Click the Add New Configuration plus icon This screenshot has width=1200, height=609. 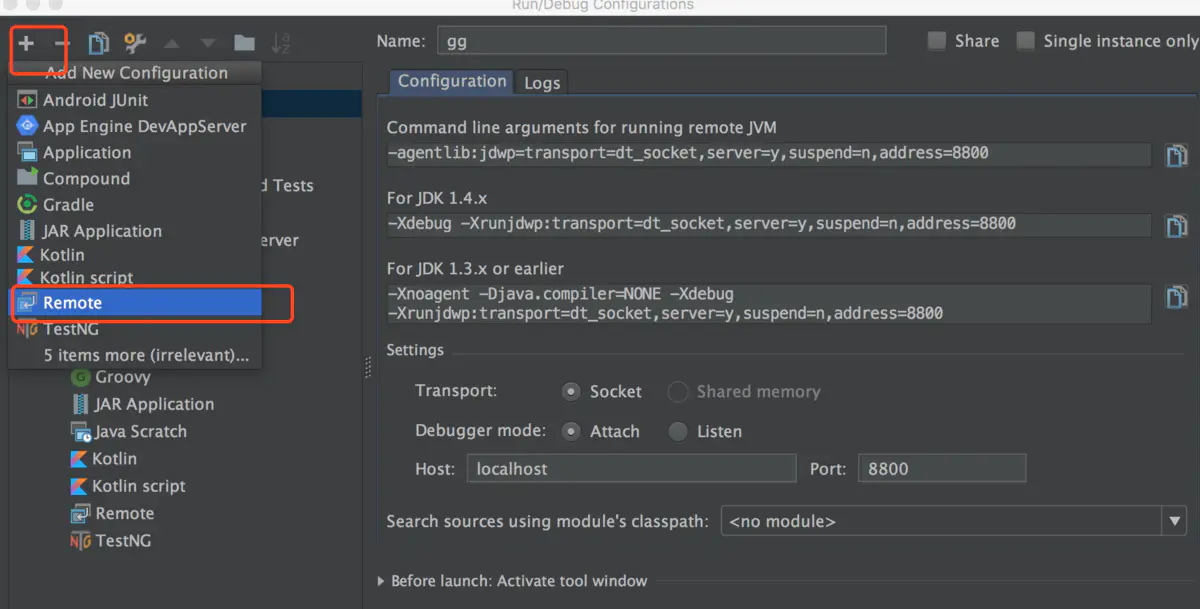(x=27, y=42)
